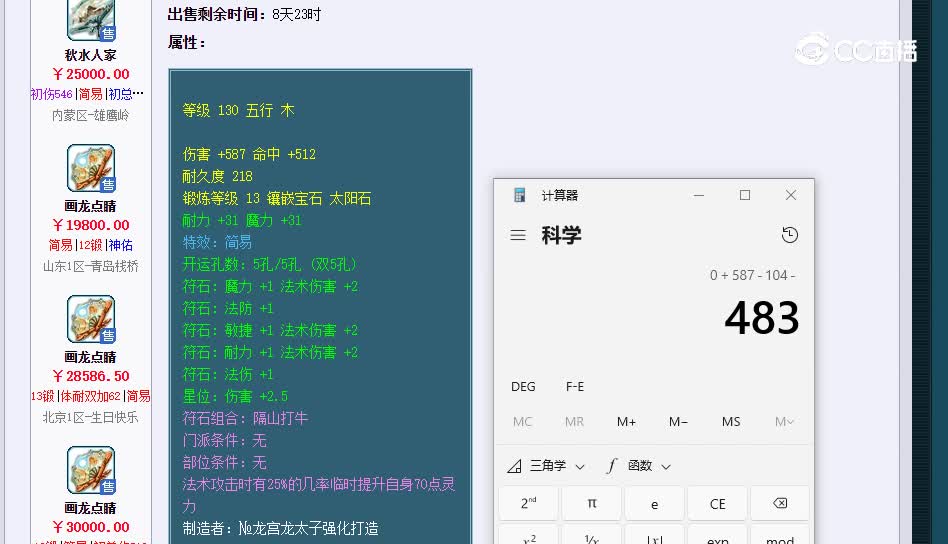Click the calculator result display 483
Screen dimensions: 948x544
[x=762, y=318]
